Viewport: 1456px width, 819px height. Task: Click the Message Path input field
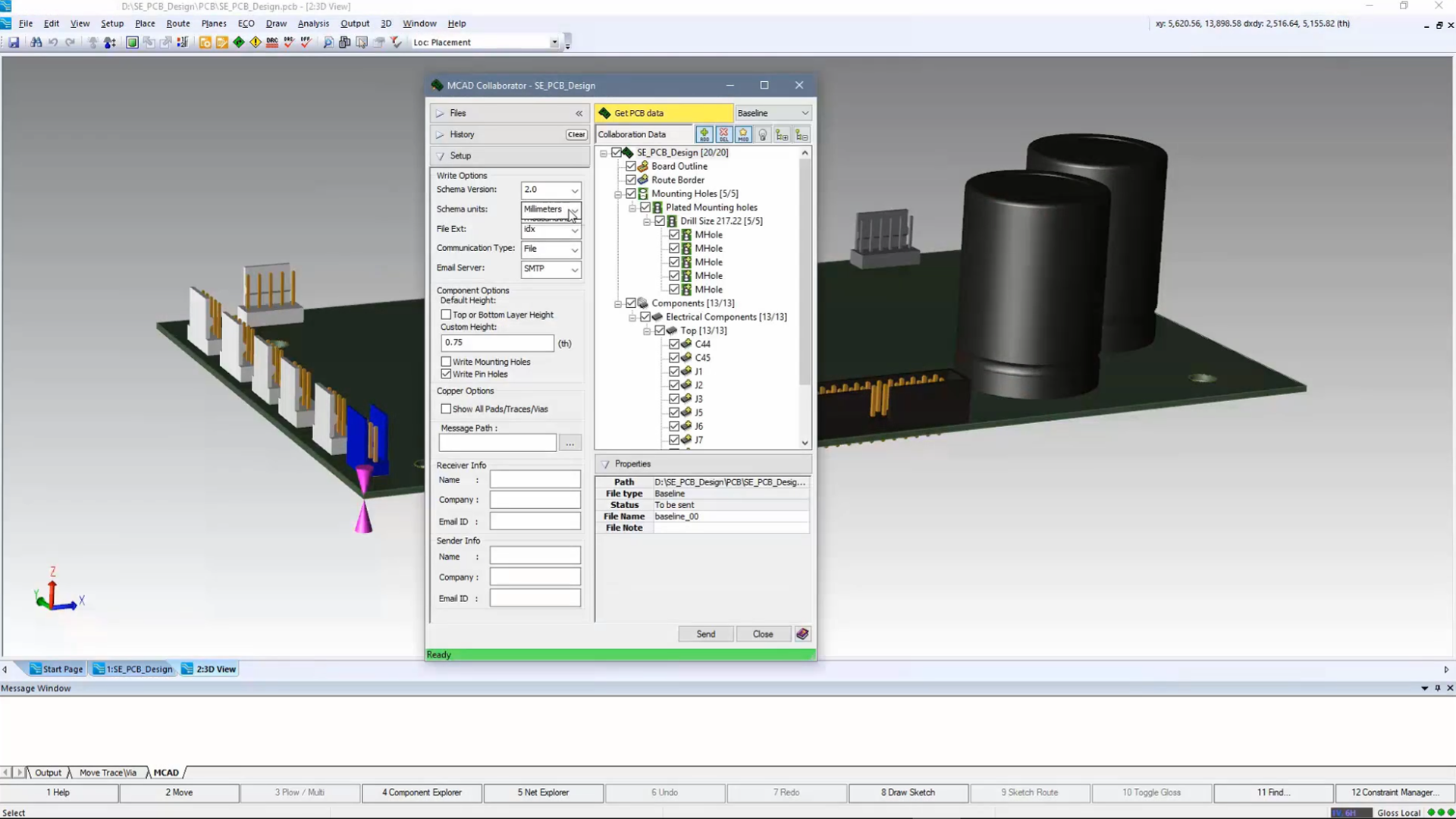point(497,442)
